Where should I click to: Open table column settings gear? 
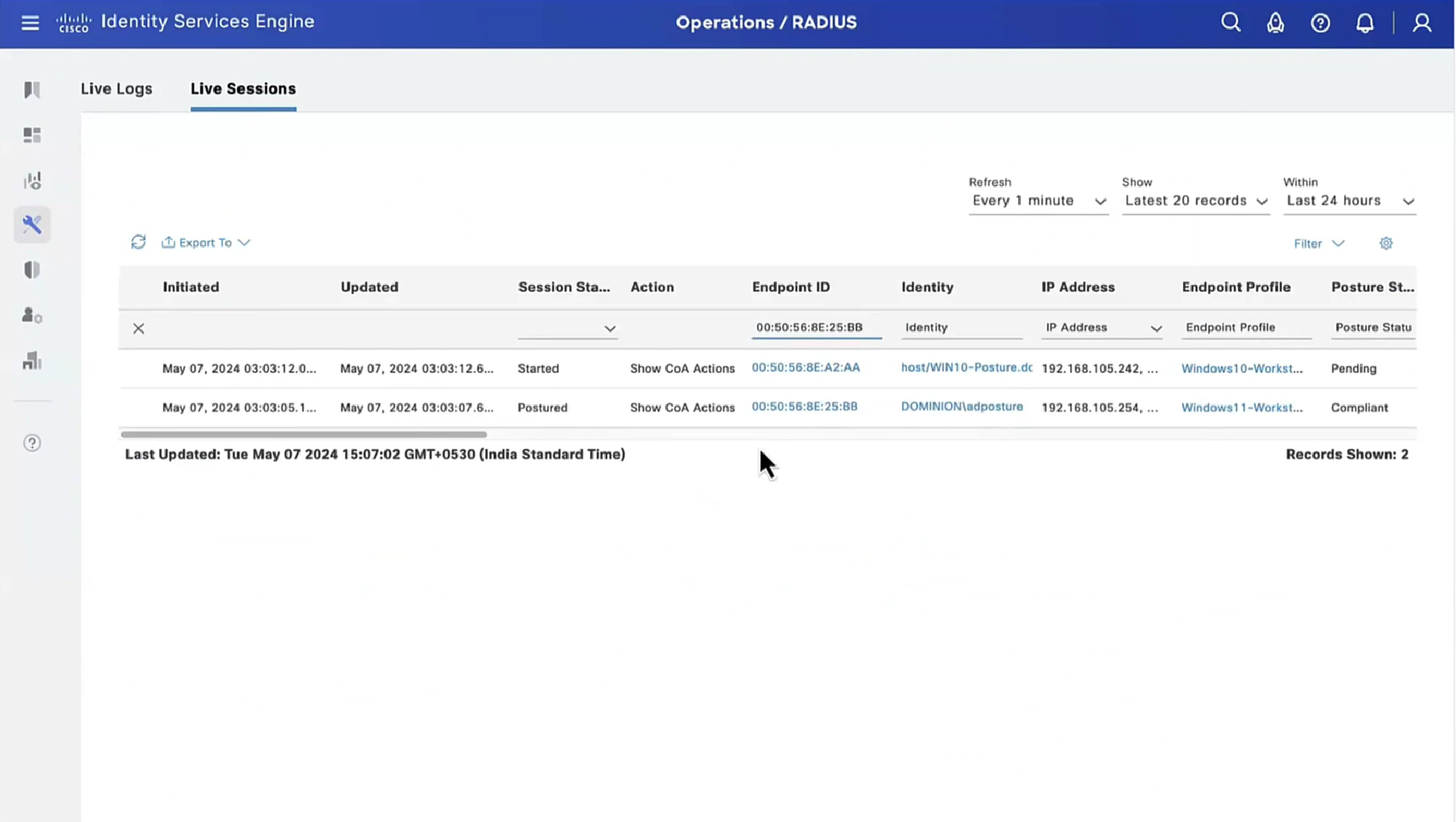click(x=1386, y=244)
